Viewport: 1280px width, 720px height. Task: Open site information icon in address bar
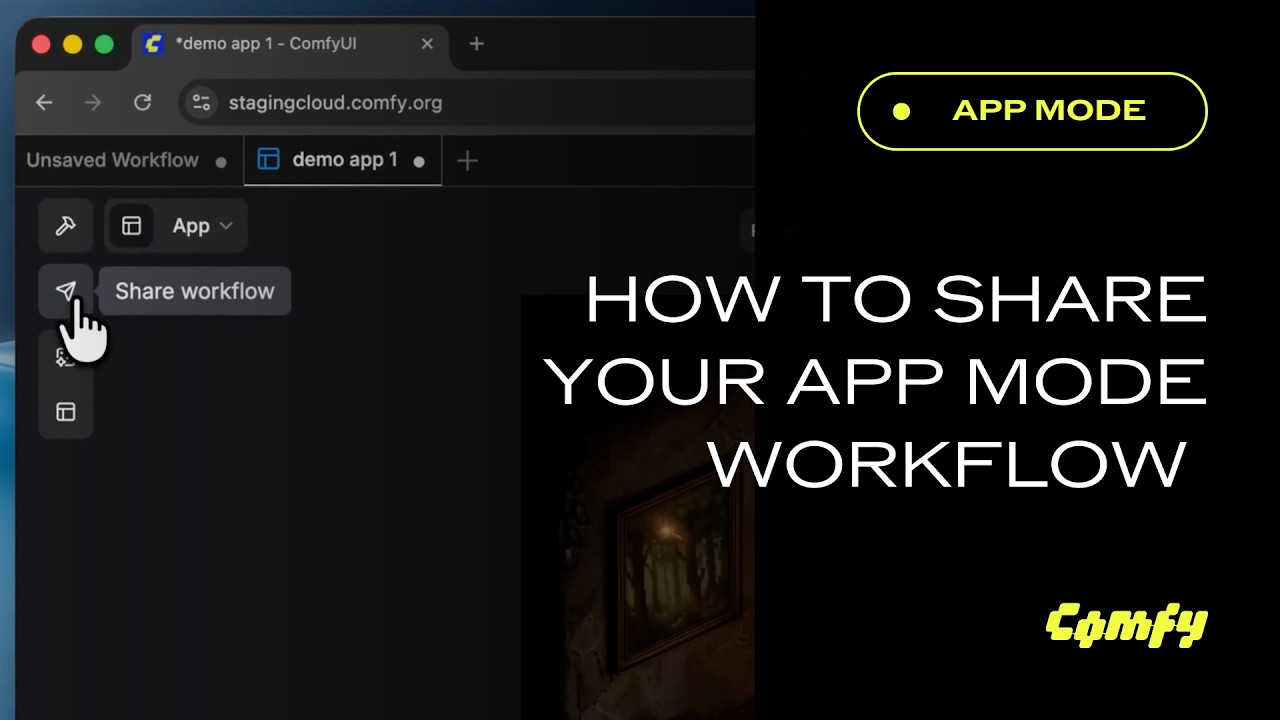202,103
